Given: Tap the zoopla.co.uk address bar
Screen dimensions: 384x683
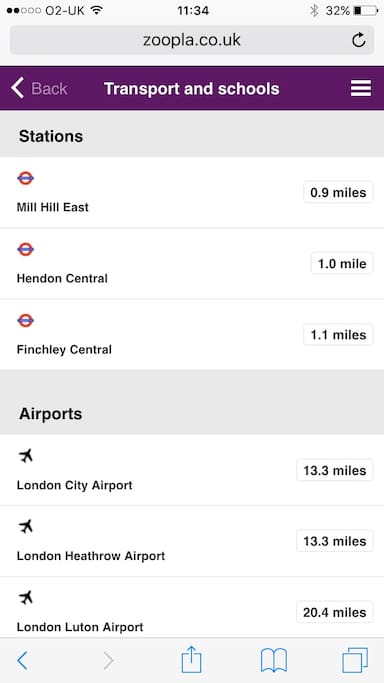Looking at the screenshot, I should 192,40.
